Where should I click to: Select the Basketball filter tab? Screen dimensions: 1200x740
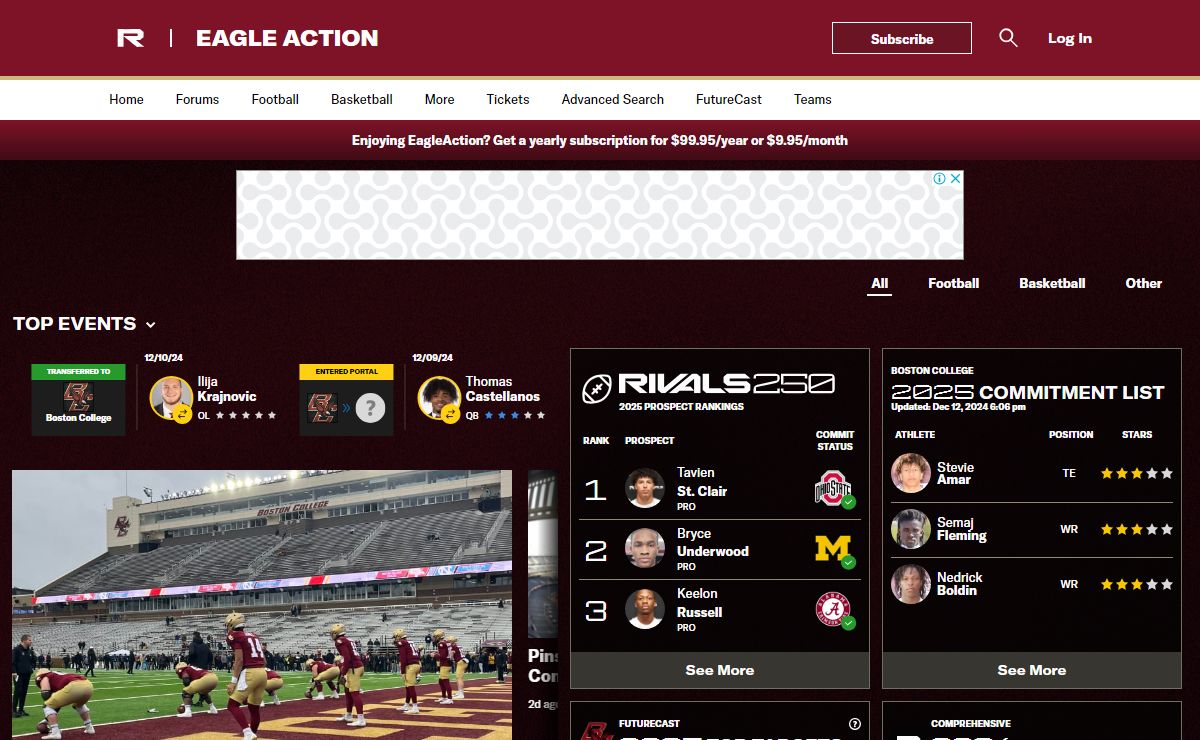point(1052,283)
